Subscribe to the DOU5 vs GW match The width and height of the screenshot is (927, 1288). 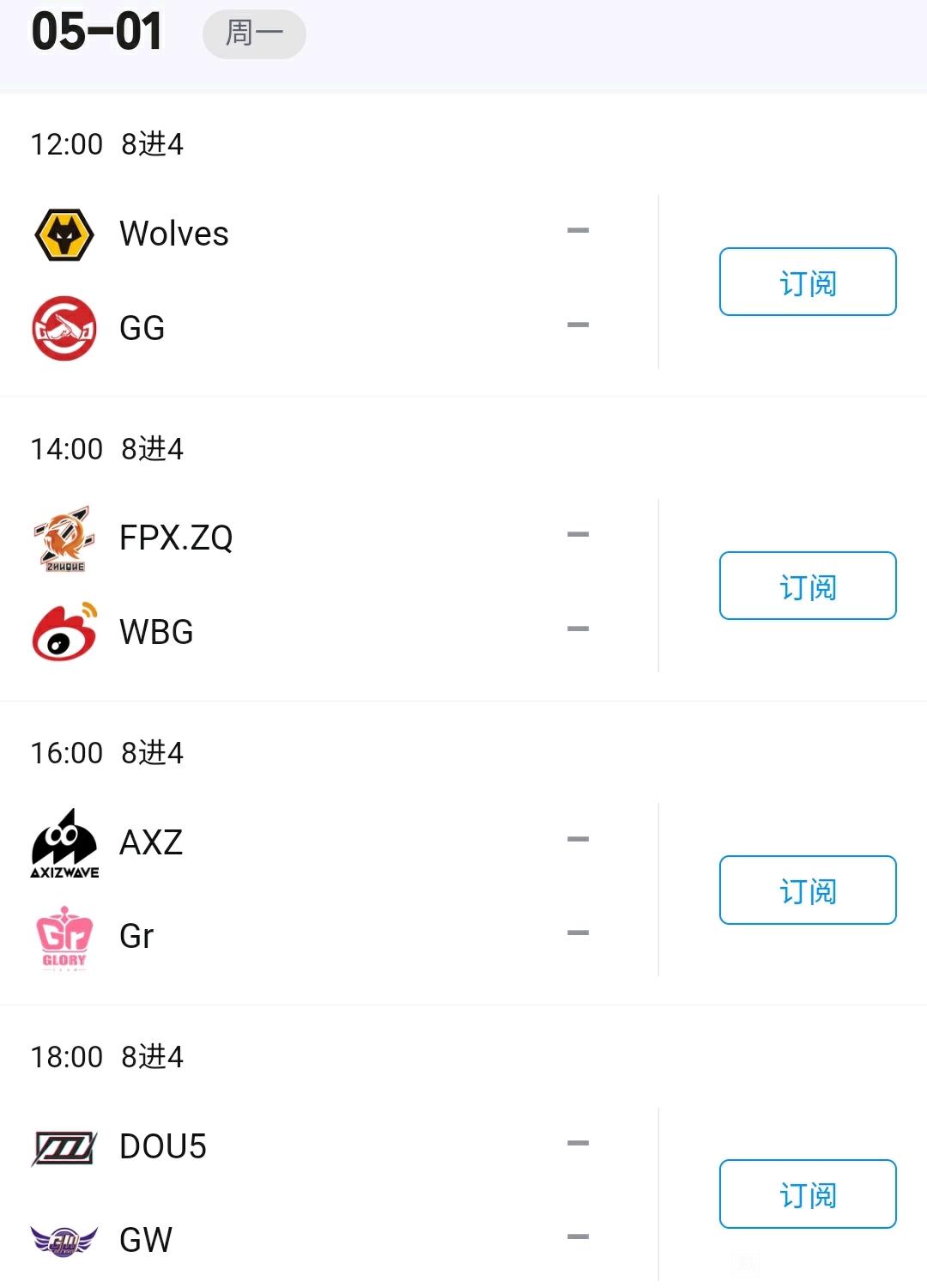coord(808,1194)
